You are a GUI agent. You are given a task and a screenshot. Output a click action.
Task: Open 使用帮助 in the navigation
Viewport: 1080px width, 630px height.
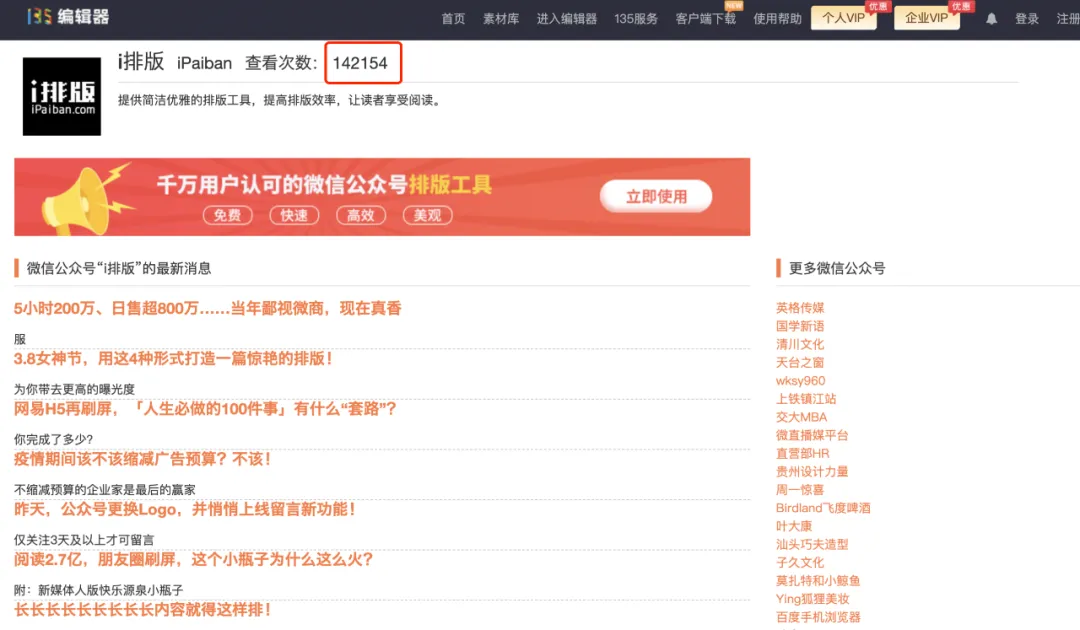pos(777,19)
